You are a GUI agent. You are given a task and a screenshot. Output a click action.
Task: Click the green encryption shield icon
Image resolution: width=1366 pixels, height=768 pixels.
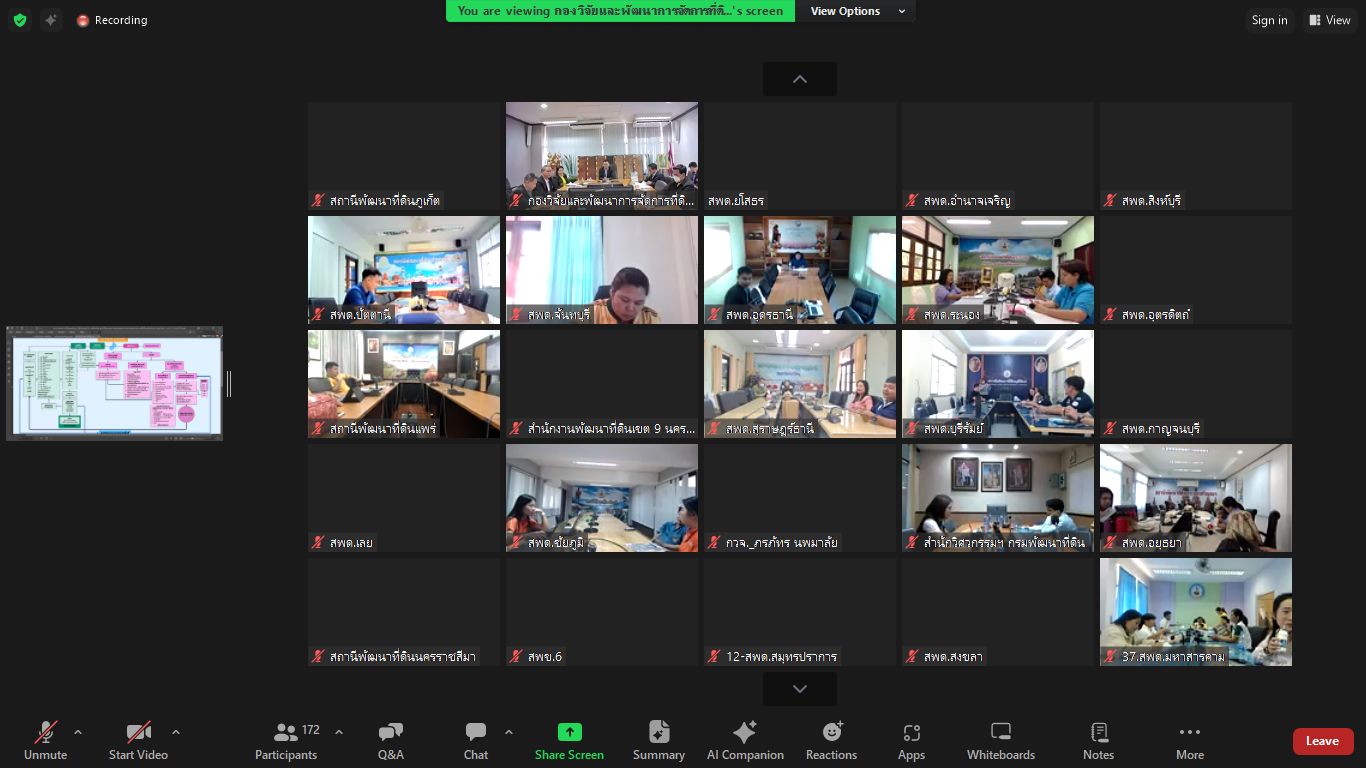pyautogui.click(x=19, y=20)
